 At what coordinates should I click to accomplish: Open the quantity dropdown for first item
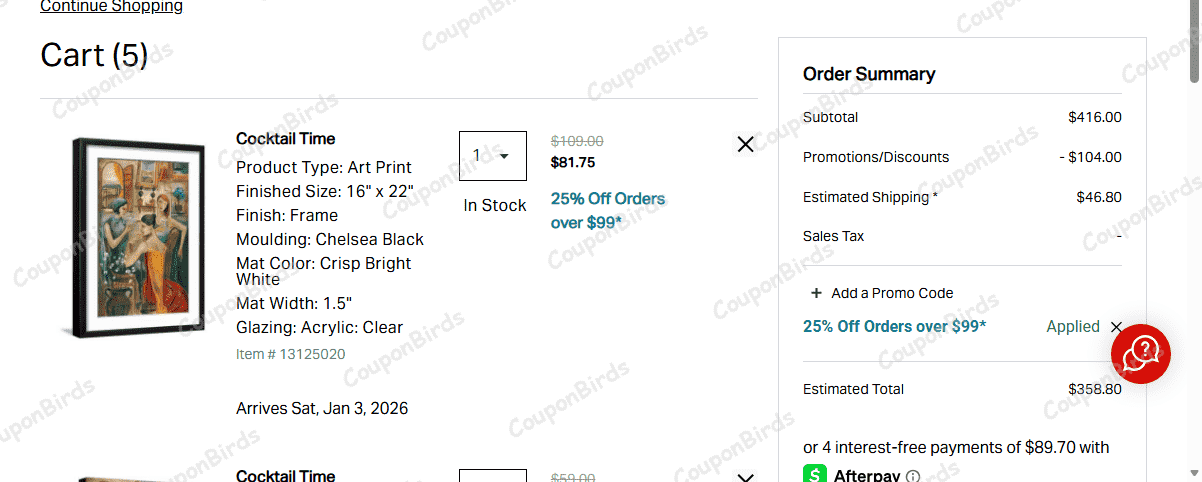[492, 156]
